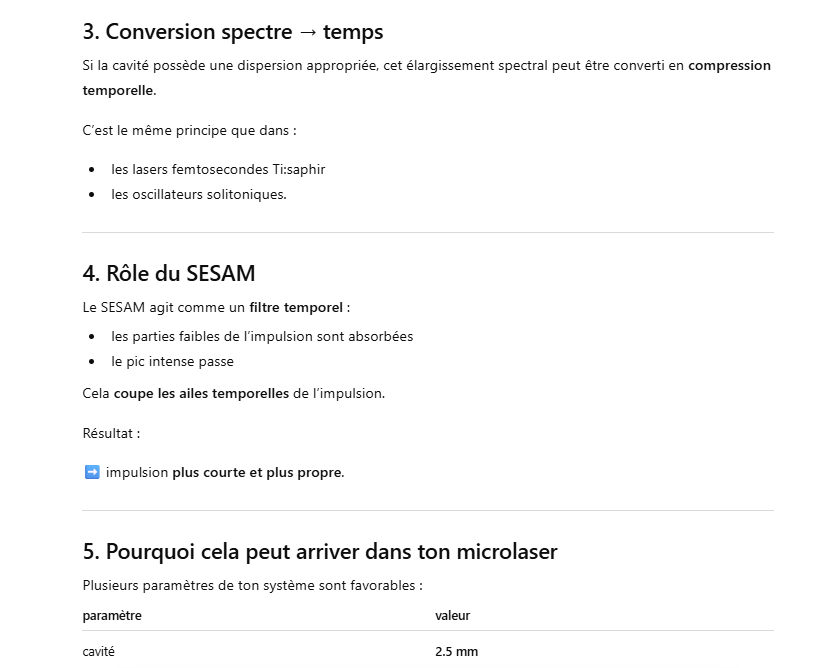817x668 pixels.
Task: Click bullet 'les oscillateurs solitoniques.'
Action: tap(199, 194)
